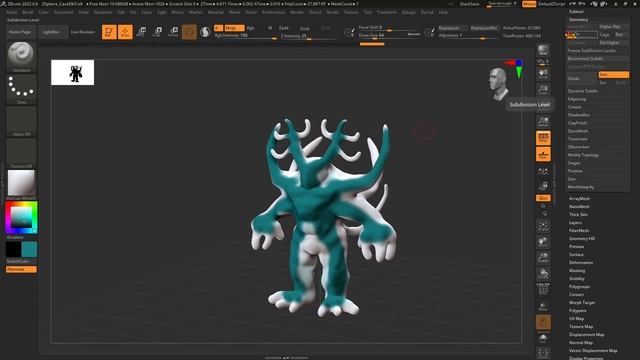This screenshot has height=360, width=640.
Task: Toggle the lock camera icon
Action: pyautogui.click(x=543, y=186)
